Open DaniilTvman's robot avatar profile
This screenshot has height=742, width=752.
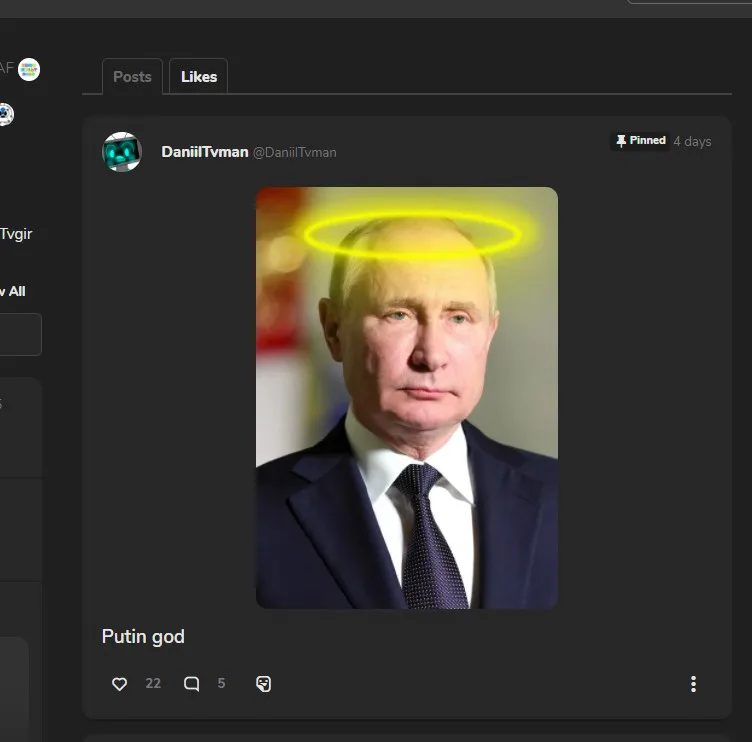tap(122, 152)
